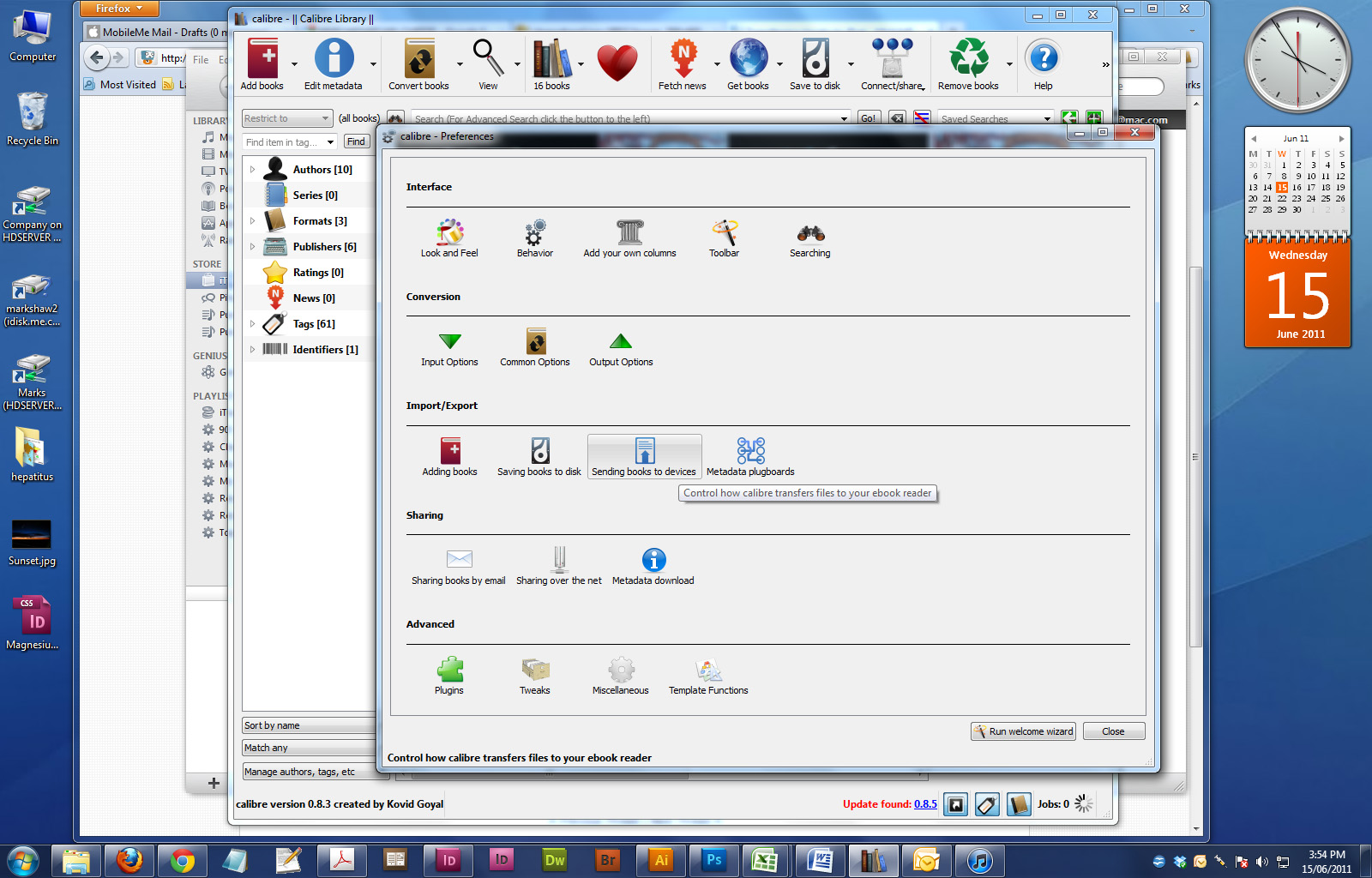Open Searching preferences
The image size is (1372, 878).
tap(809, 238)
